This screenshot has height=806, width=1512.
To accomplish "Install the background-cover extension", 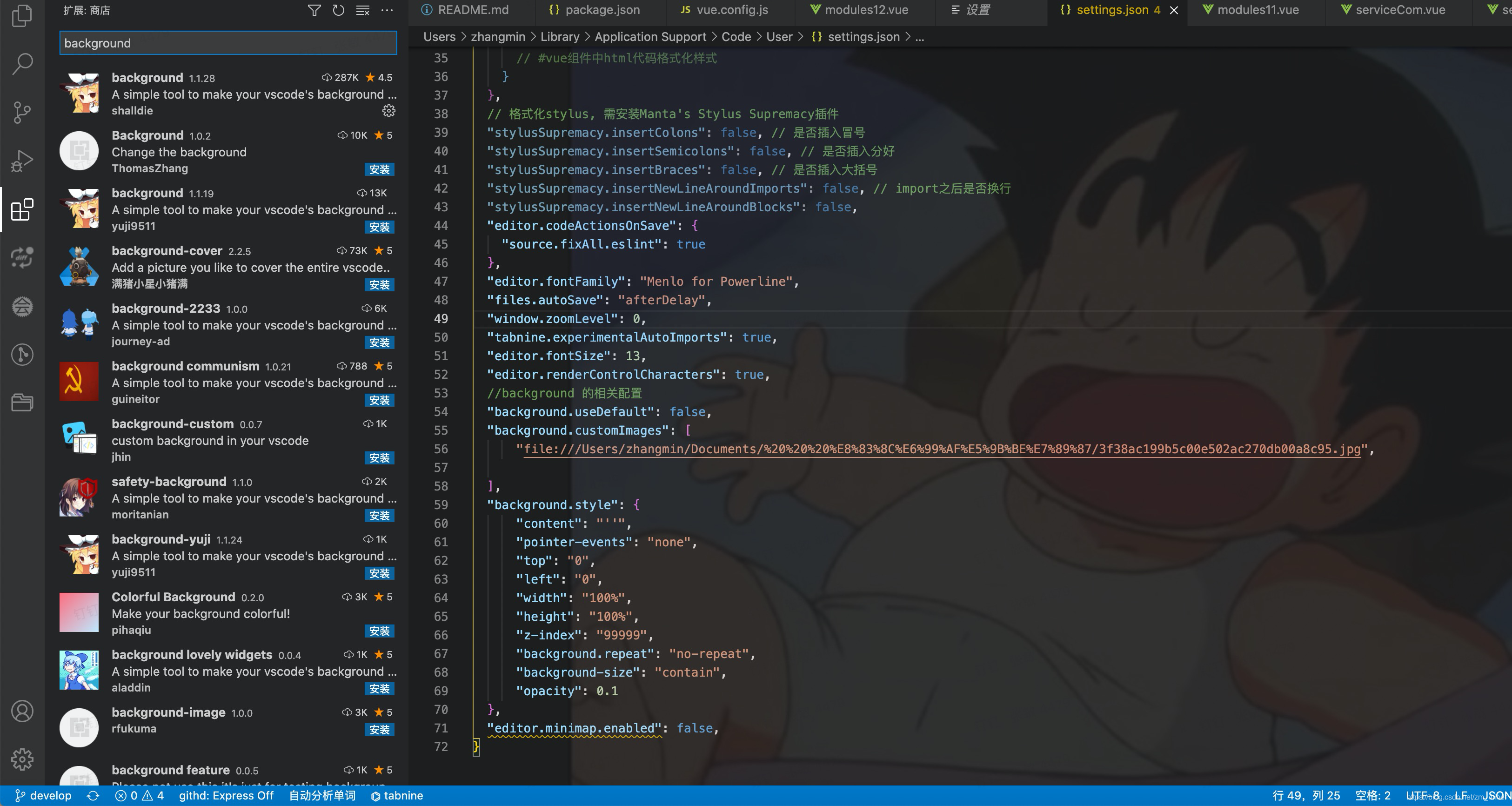I will 379,285.
